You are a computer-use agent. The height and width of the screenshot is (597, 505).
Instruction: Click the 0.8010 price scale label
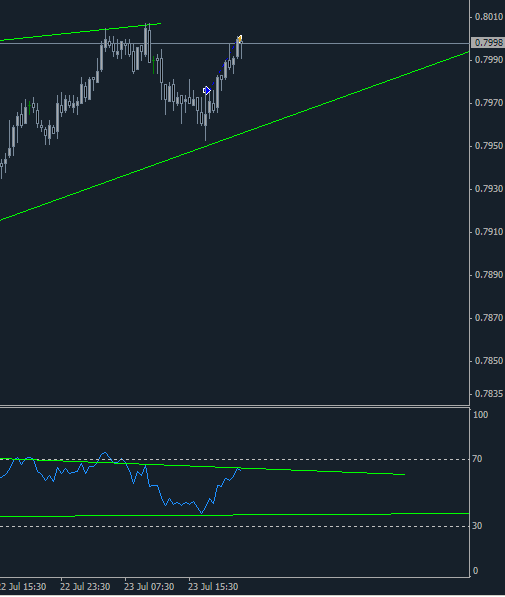[x=489, y=17]
